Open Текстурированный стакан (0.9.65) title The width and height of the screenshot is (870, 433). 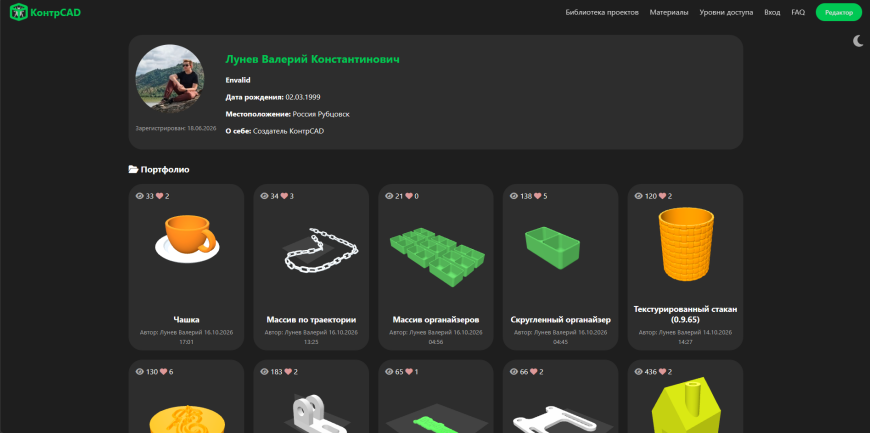[685, 314]
